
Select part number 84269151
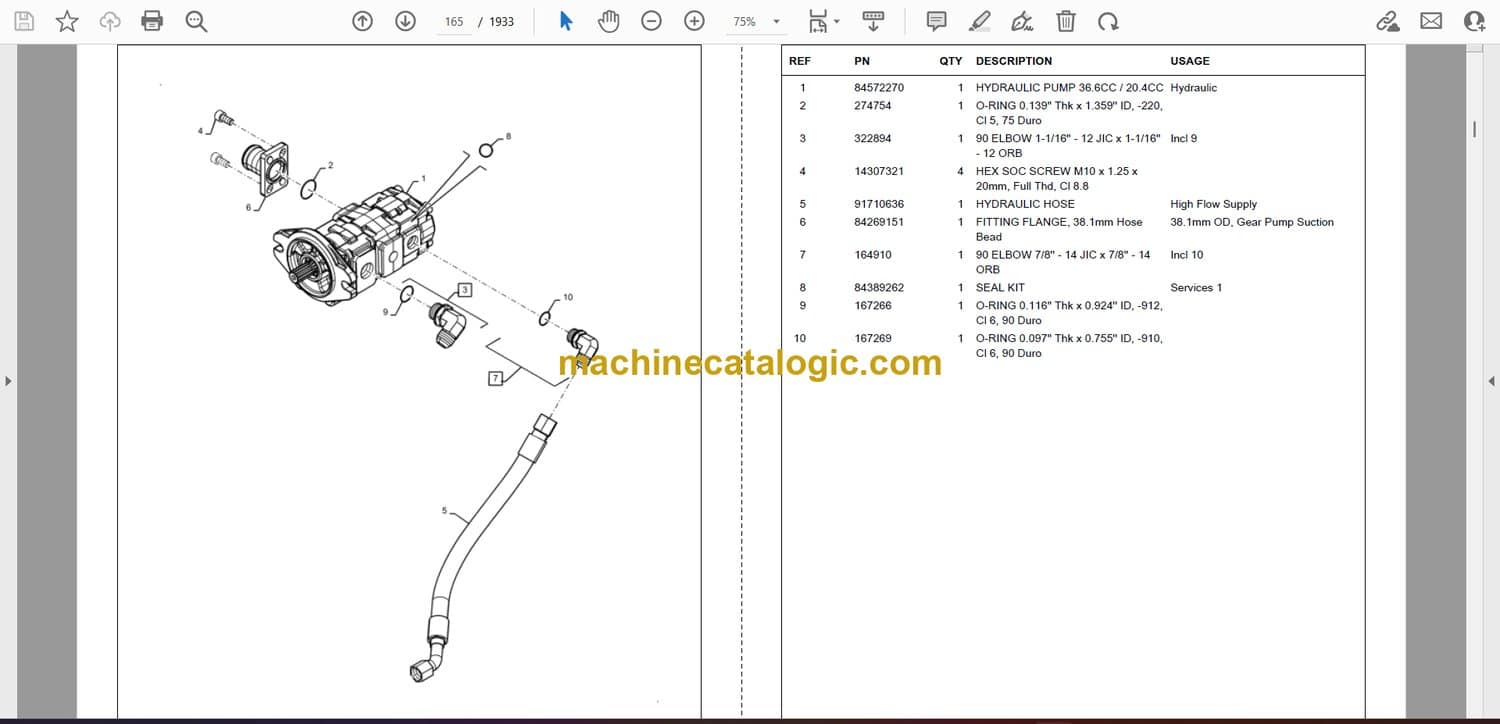pos(879,222)
